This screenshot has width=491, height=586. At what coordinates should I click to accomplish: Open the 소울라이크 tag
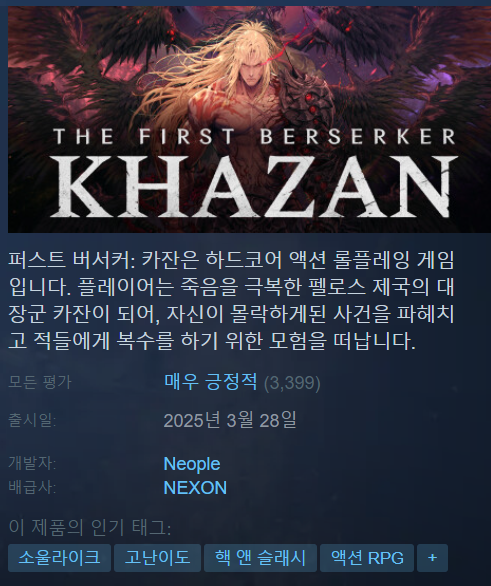pos(59,558)
